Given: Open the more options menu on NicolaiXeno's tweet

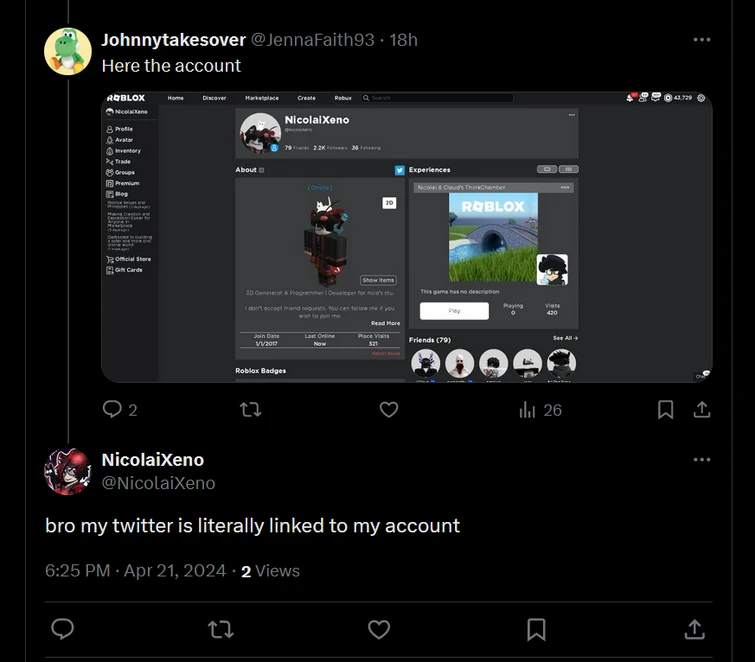Looking at the screenshot, I should pyautogui.click(x=702, y=460).
